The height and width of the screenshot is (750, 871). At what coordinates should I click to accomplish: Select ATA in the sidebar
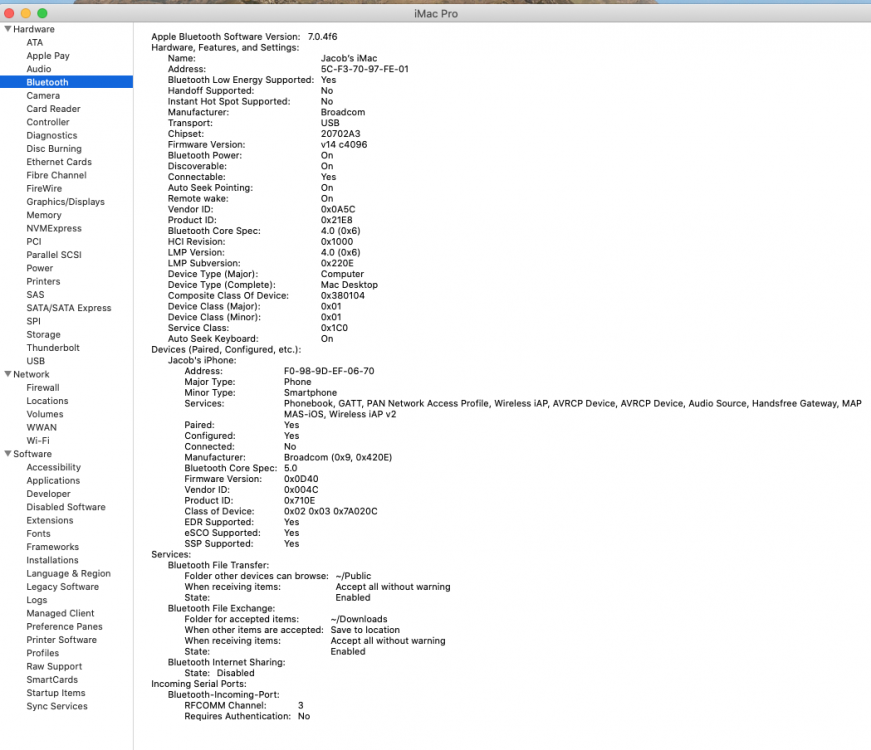tap(34, 42)
